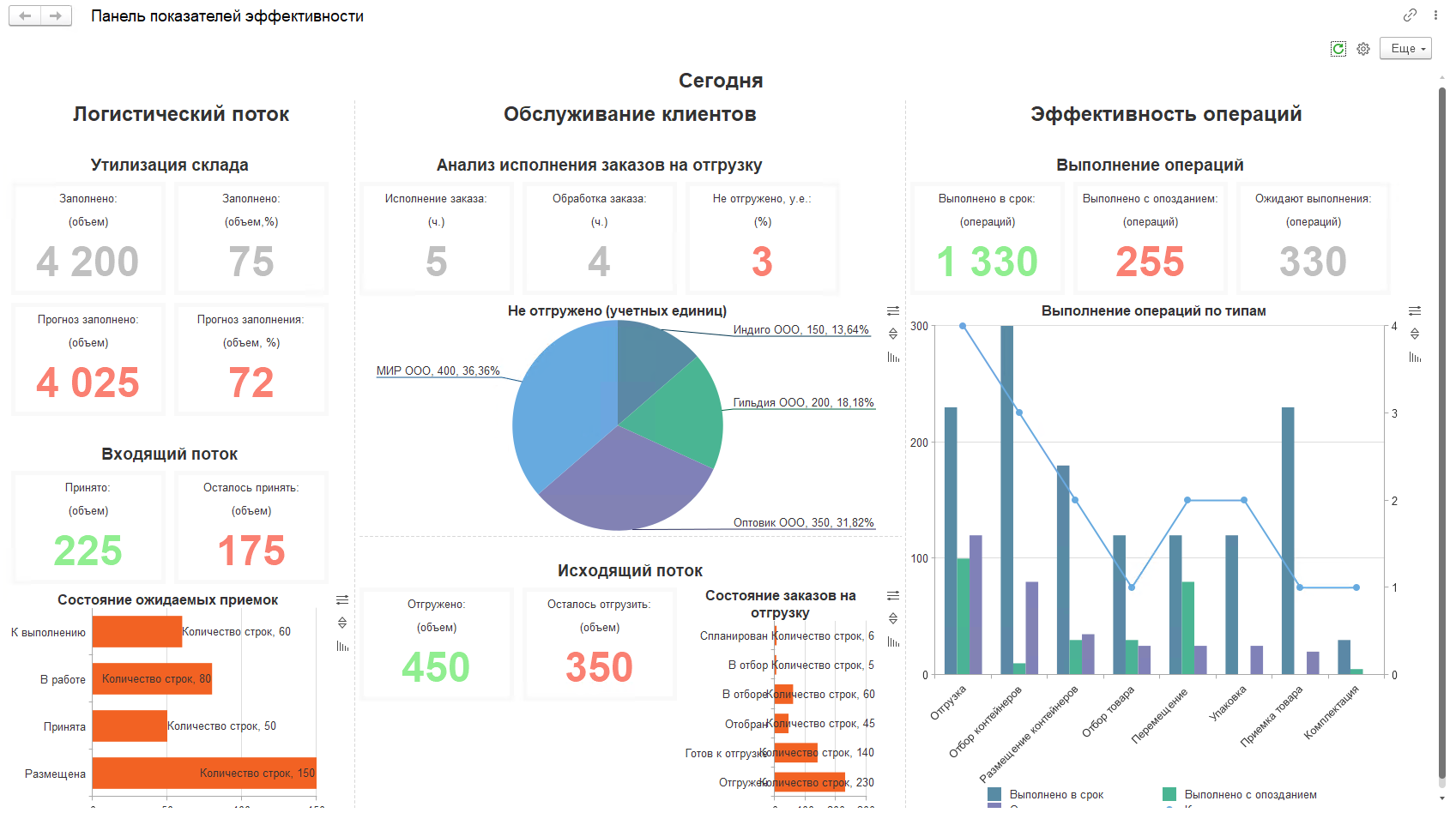This screenshot has height=825, width=1456.
Task: Click the forward navigation arrow
Action: click(56, 16)
